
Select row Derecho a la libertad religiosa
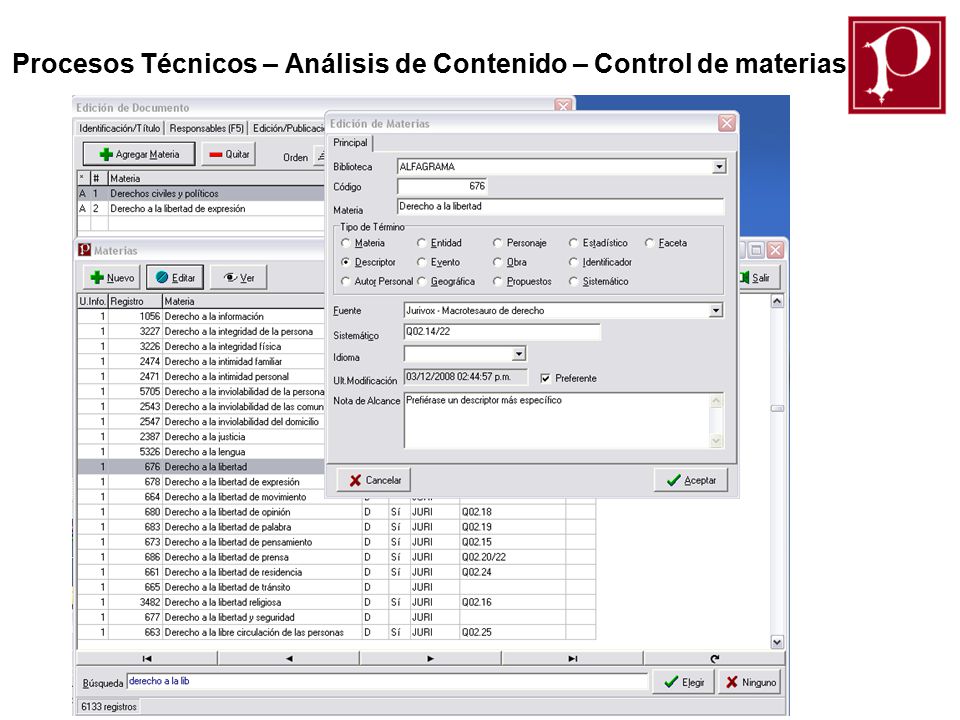coord(336,602)
